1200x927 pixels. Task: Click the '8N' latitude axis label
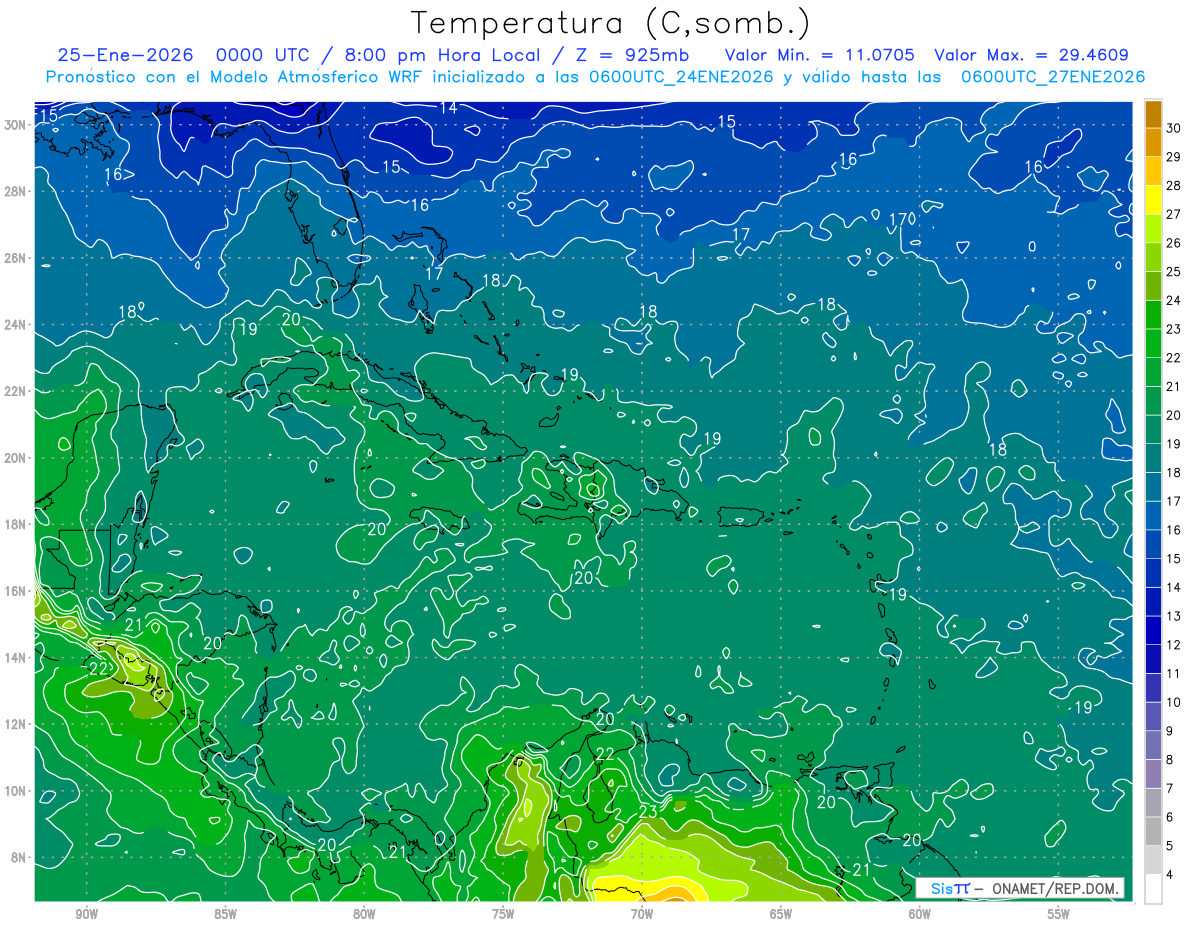tap(19, 858)
